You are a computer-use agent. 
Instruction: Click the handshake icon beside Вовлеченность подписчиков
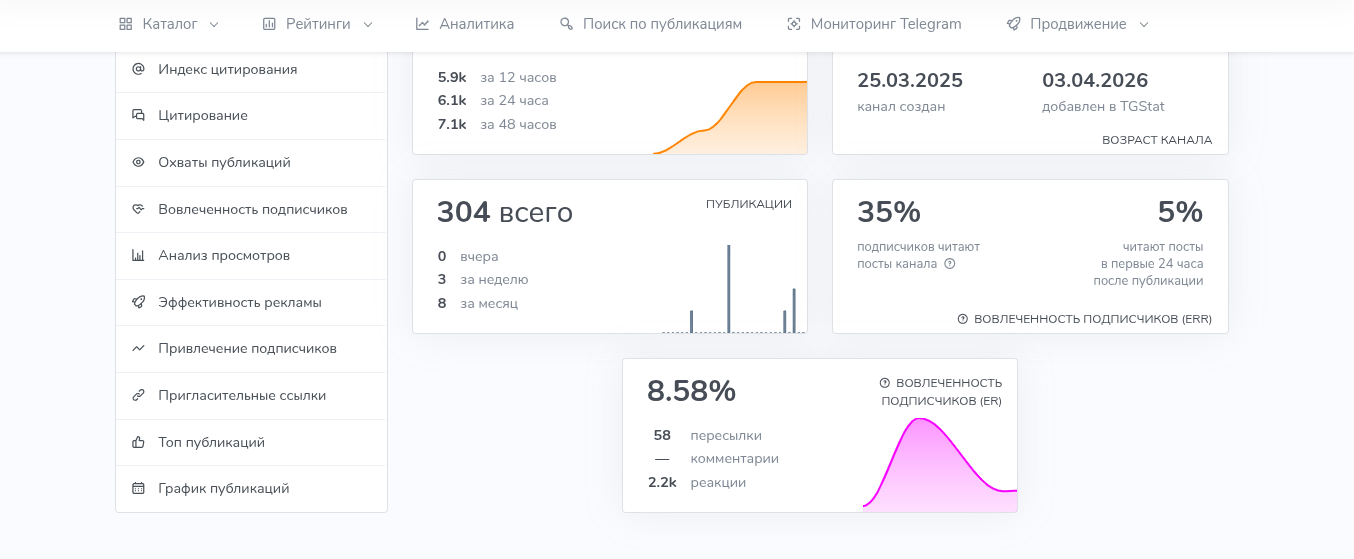click(x=139, y=209)
